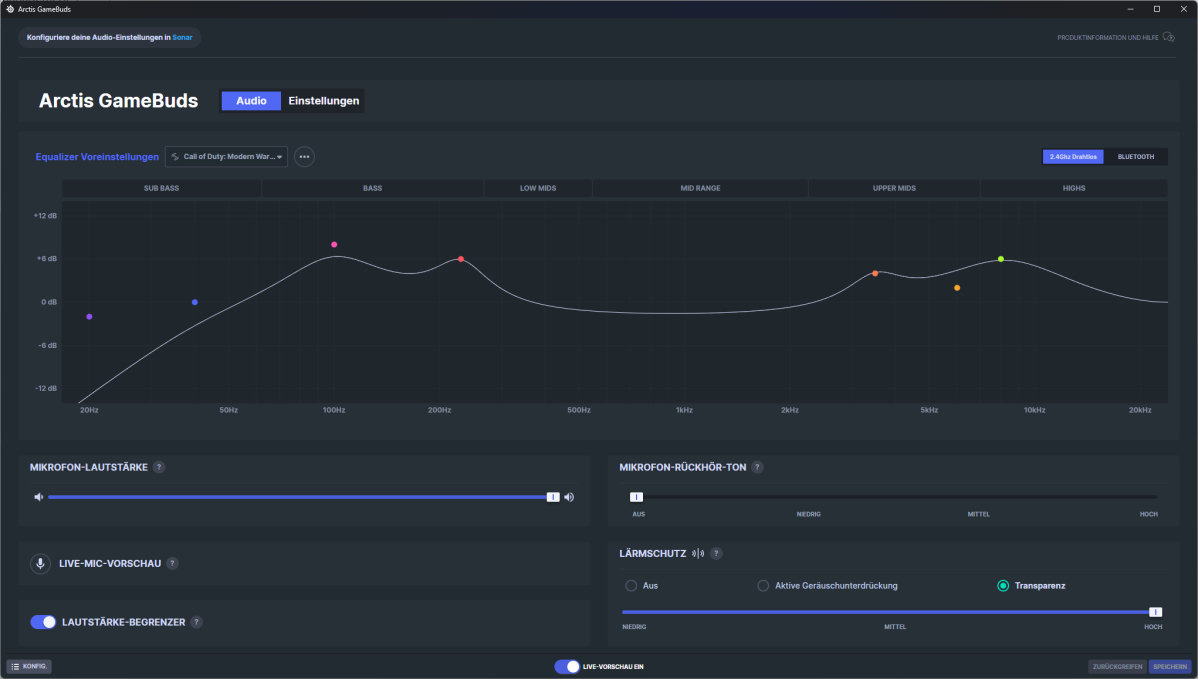1198x679 pixels.
Task: Open the Sonar link in header
Action: (x=182, y=38)
